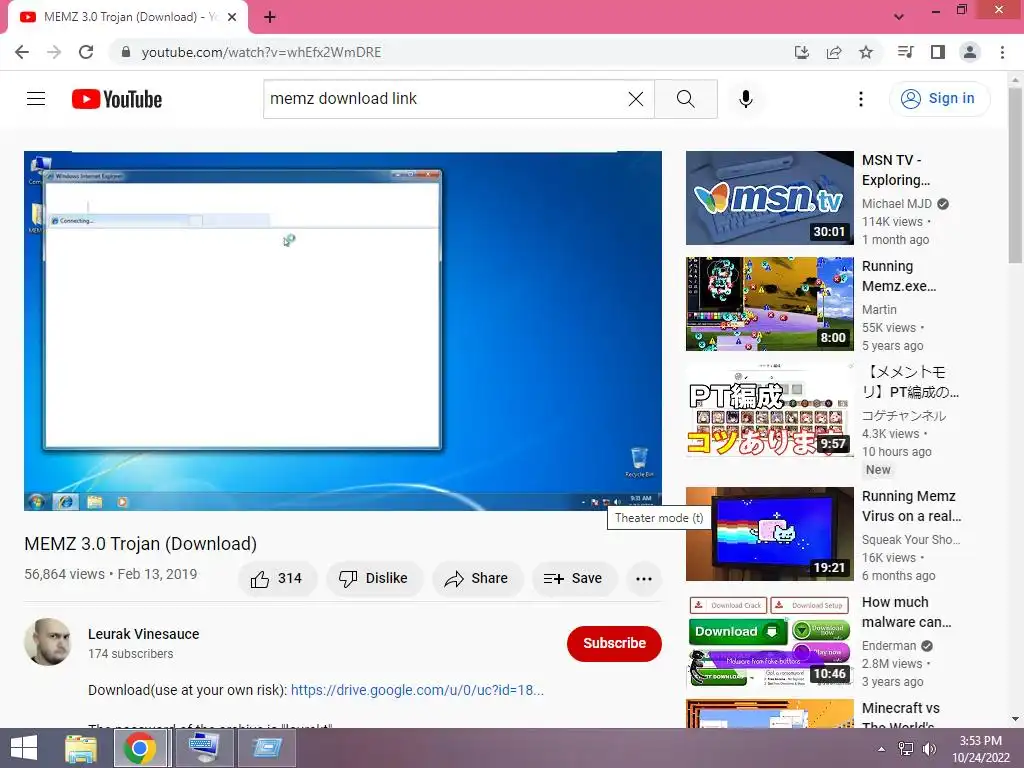
Task: Click the Sign in button
Action: pyautogui.click(x=940, y=99)
